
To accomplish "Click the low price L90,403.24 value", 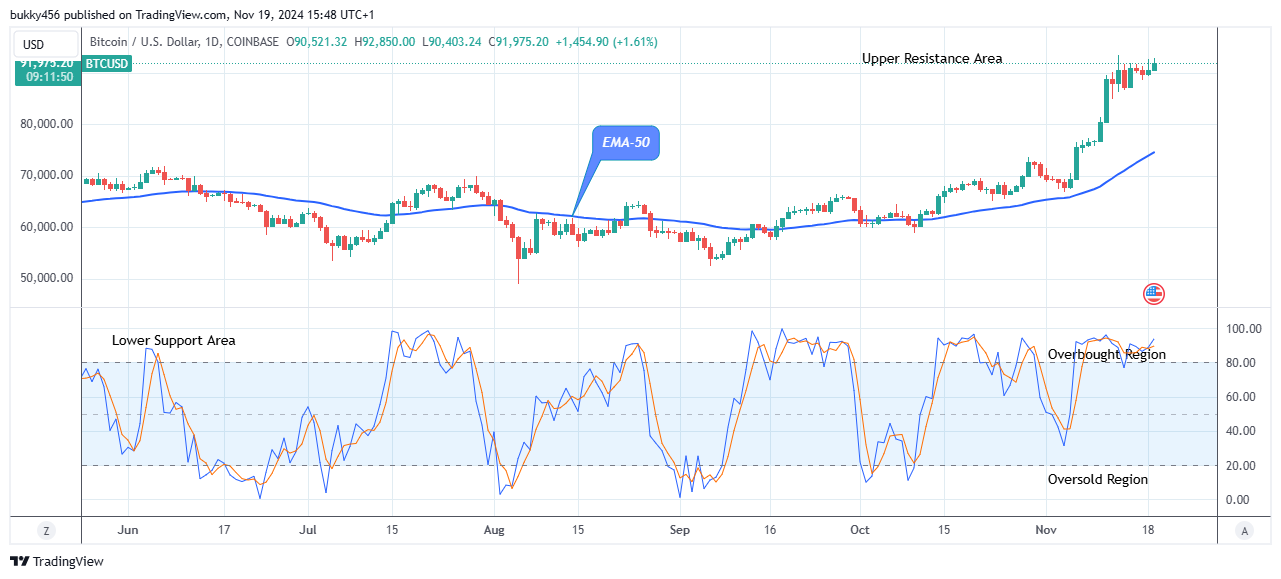I will coord(452,42).
